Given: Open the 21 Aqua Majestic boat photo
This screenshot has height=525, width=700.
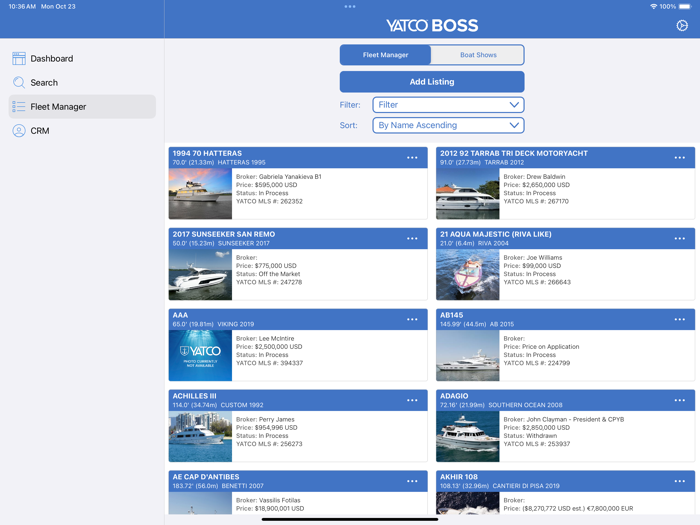Looking at the screenshot, I should [x=467, y=275].
